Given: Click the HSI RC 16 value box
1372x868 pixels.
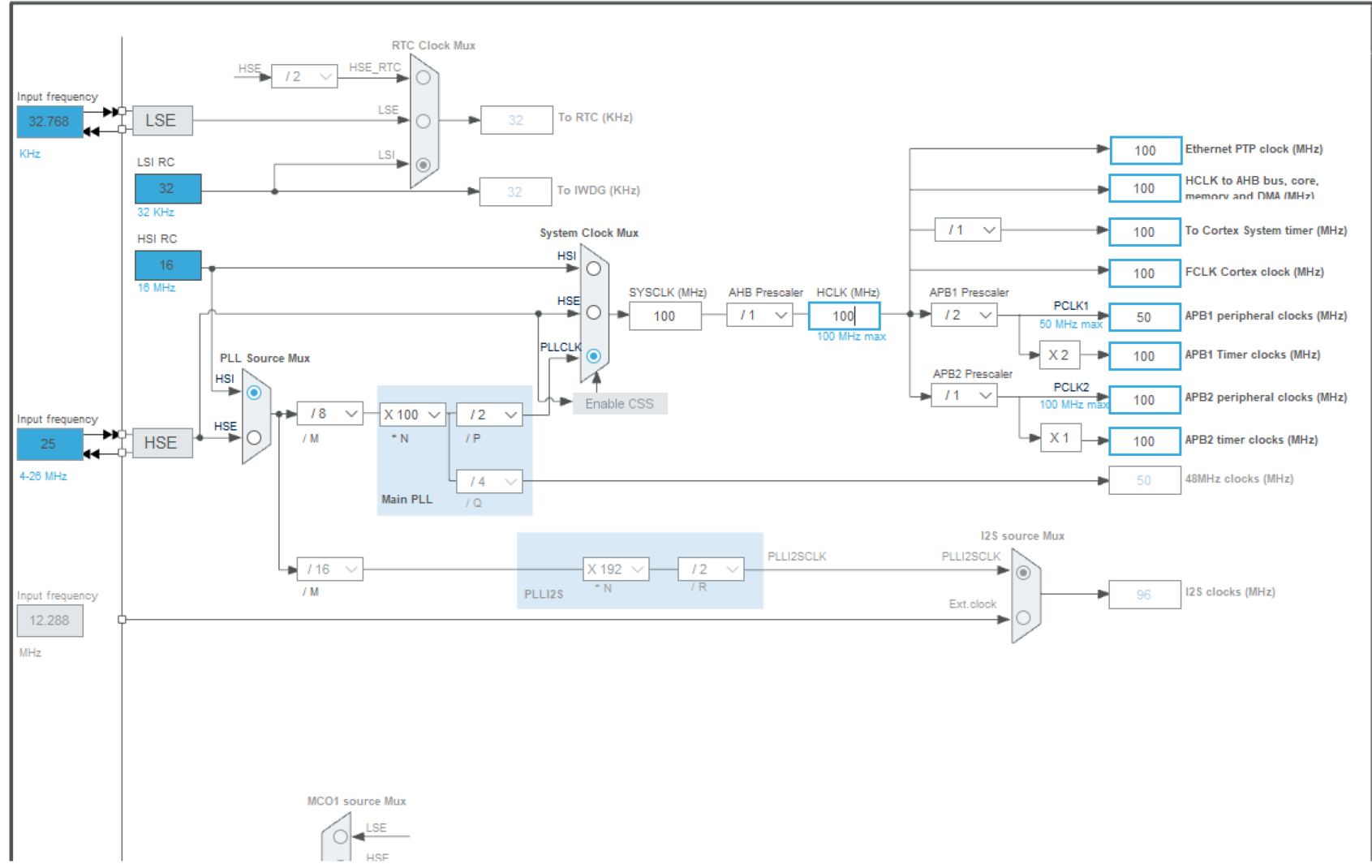Looking at the screenshot, I should (x=168, y=265).
